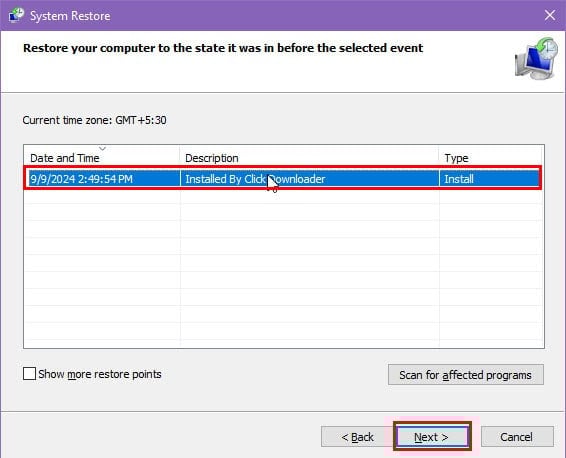Click the computer restore clock illustration
The image size is (566, 458).
tap(536, 58)
